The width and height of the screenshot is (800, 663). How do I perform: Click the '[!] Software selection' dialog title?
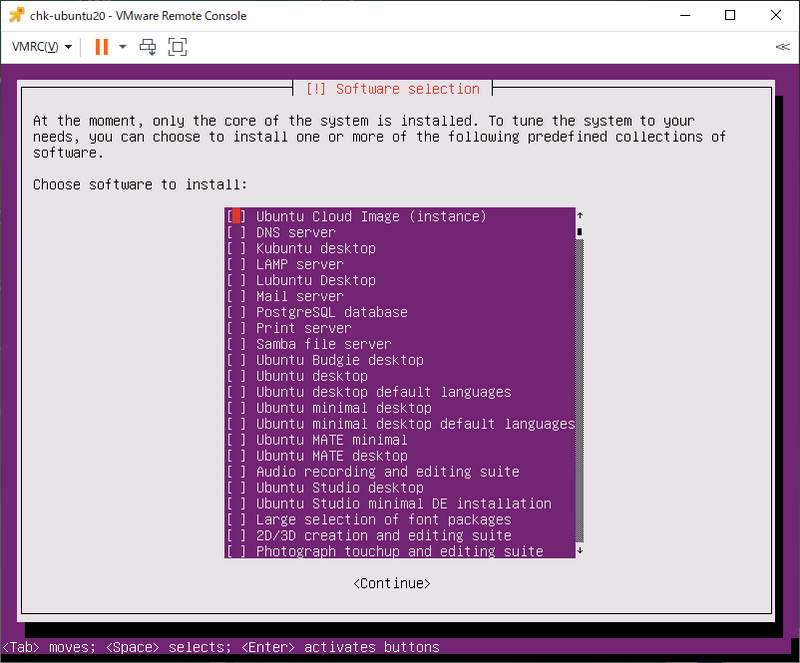click(x=393, y=89)
